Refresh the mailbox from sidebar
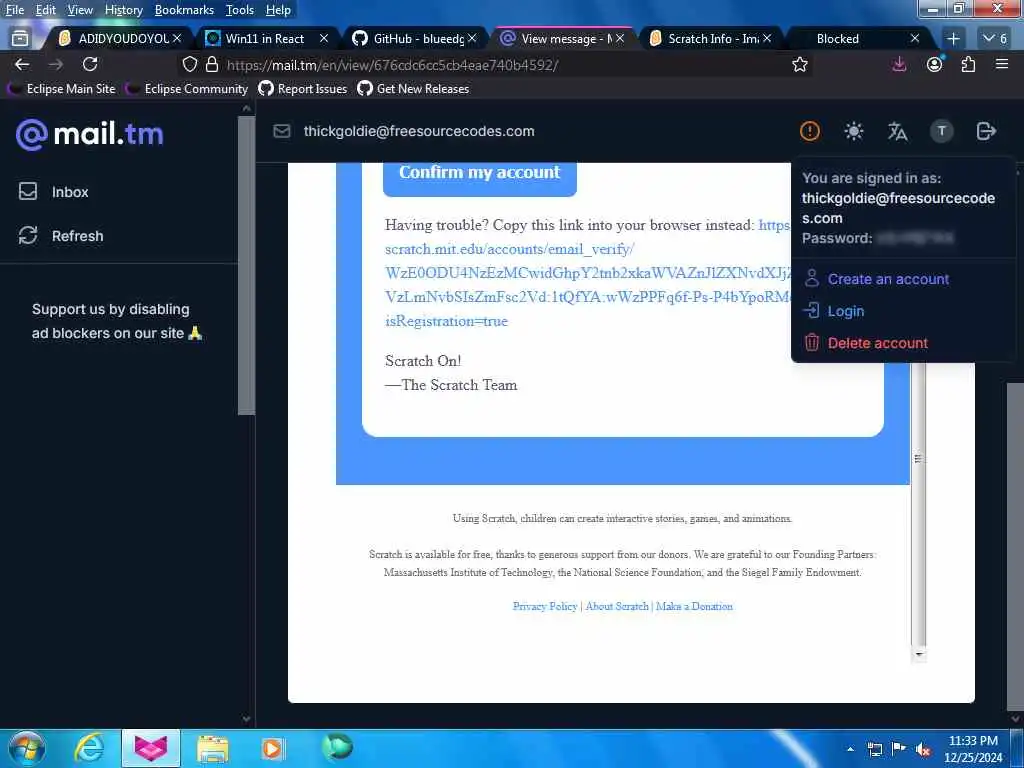This screenshot has height=768, width=1024. (61, 236)
